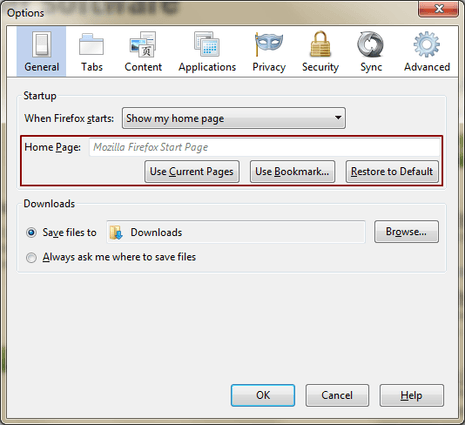465x425 pixels.
Task: Click the Use Bookmark button
Action: point(292,172)
